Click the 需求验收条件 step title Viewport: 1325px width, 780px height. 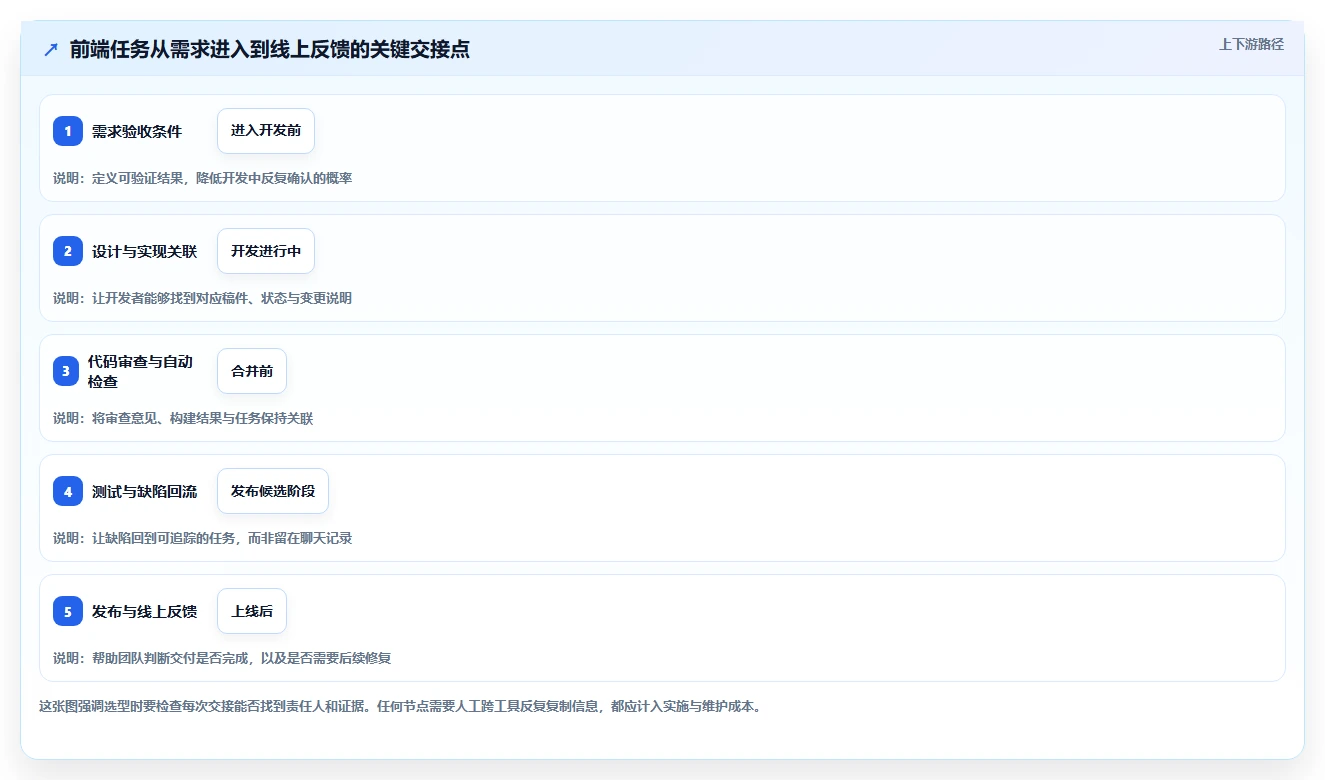point(137,131)
